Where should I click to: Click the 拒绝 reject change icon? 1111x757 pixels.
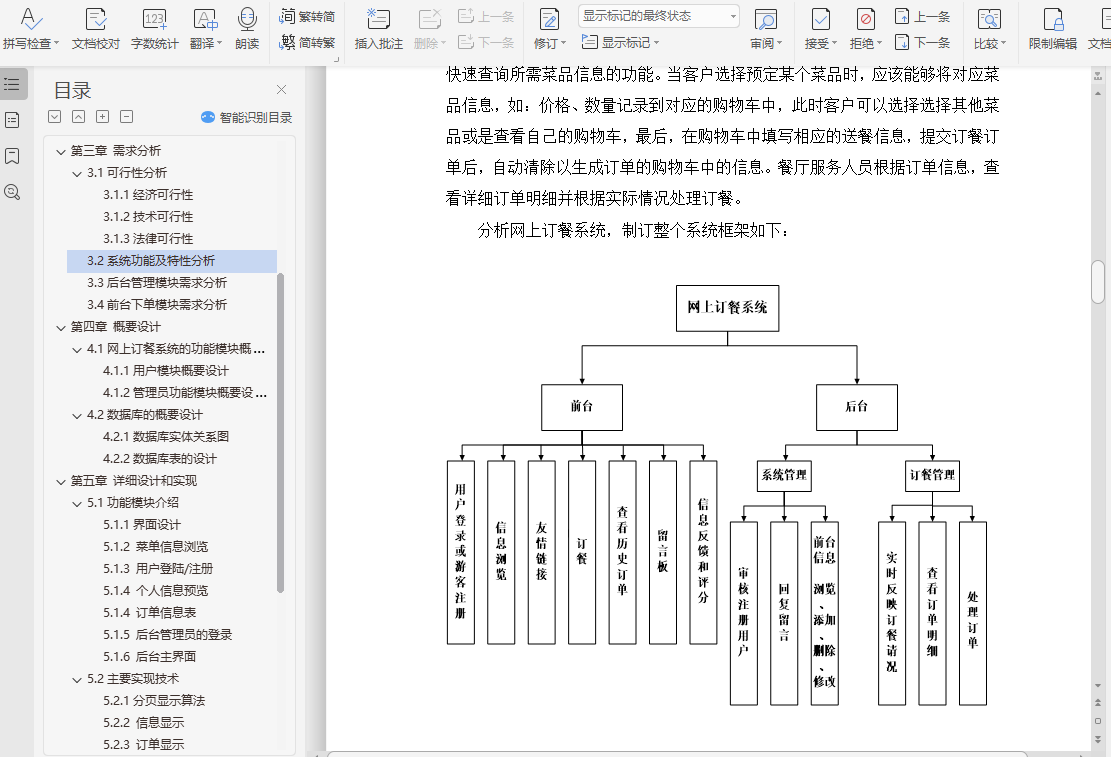point(865,20)
